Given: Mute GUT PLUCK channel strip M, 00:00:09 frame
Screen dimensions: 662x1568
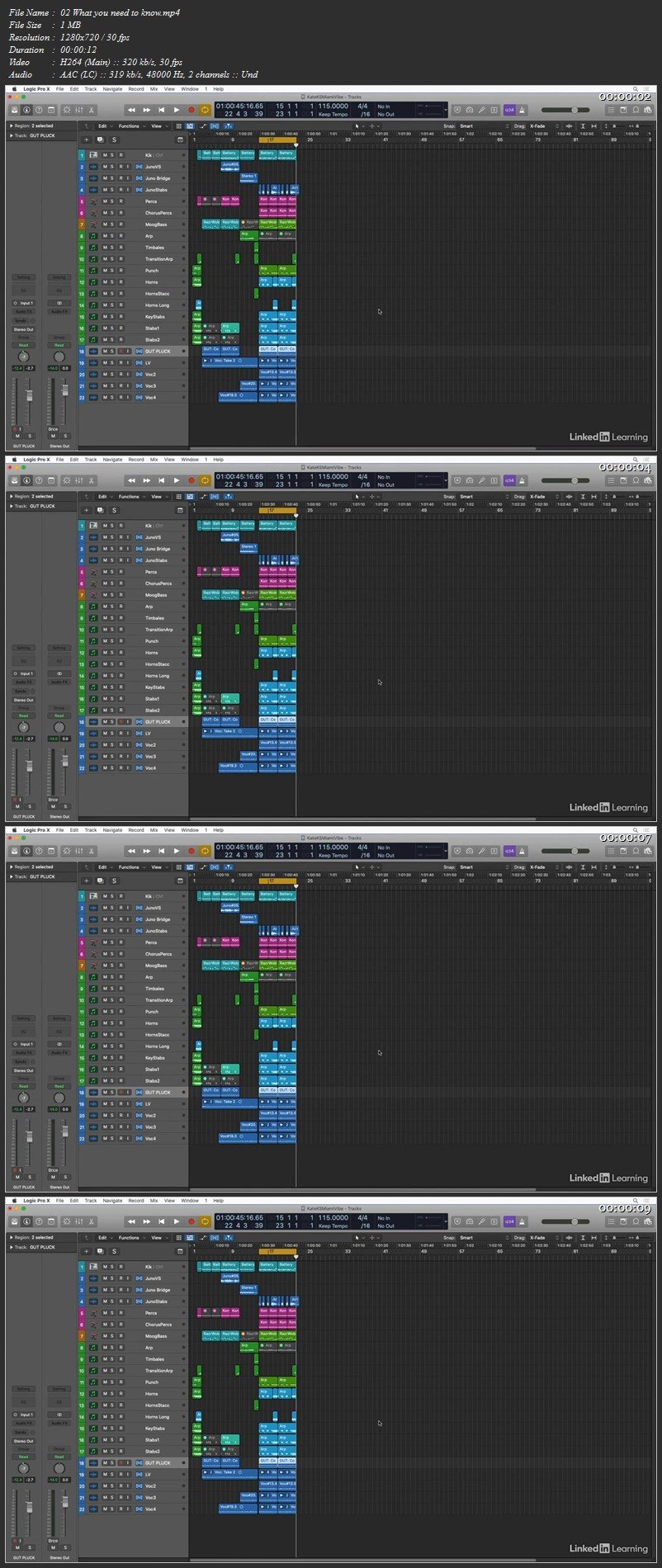Looking at the screenshot, I should (x=18, y=1547).
